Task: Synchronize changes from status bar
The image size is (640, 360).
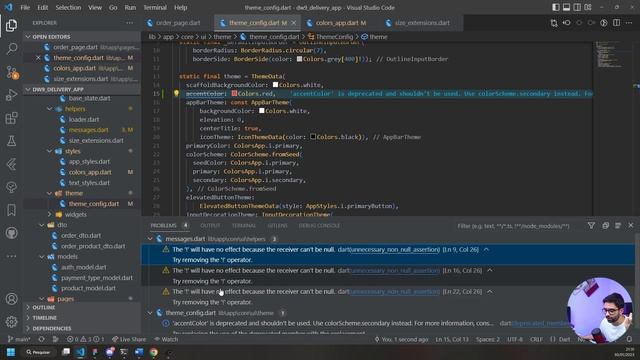Action: point(41,339)
